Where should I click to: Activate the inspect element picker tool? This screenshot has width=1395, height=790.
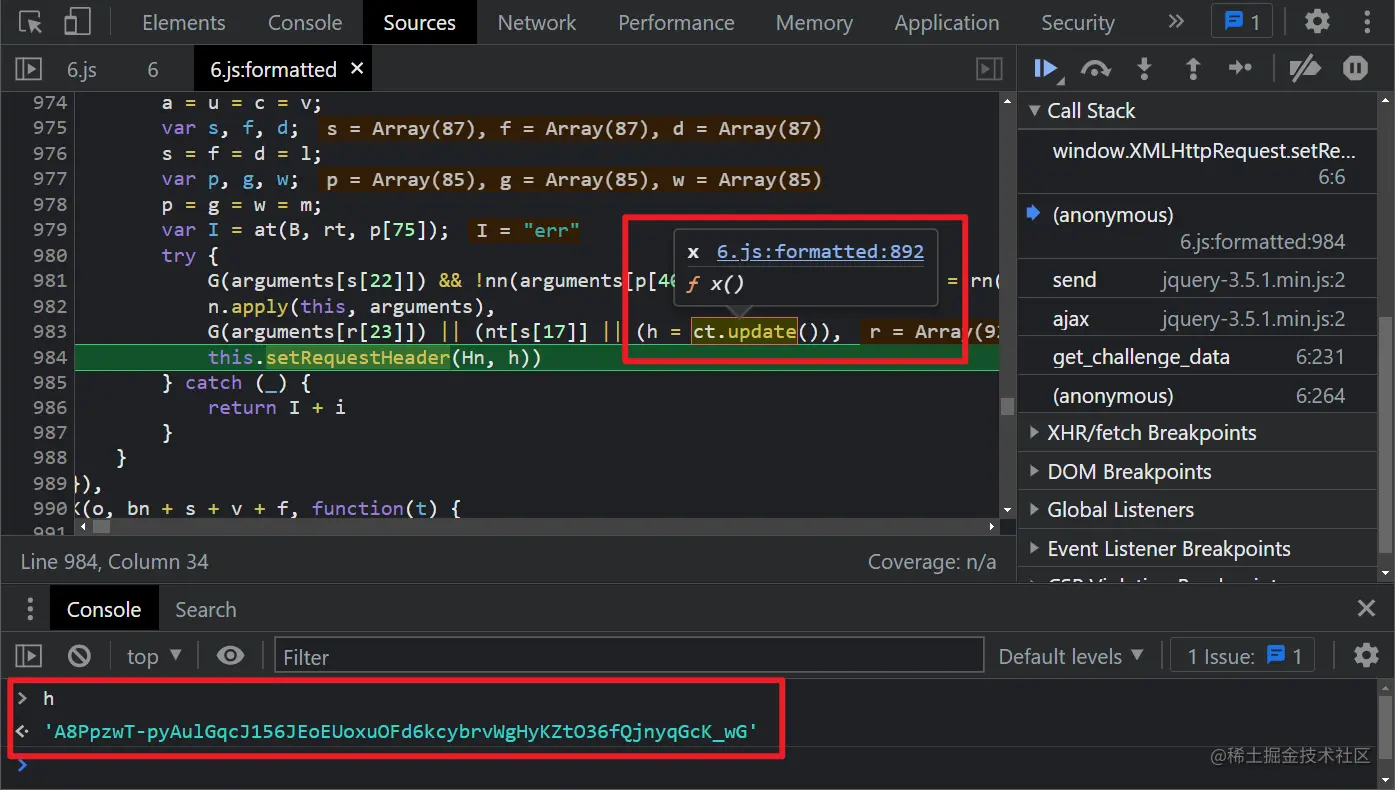coord(31,22)
